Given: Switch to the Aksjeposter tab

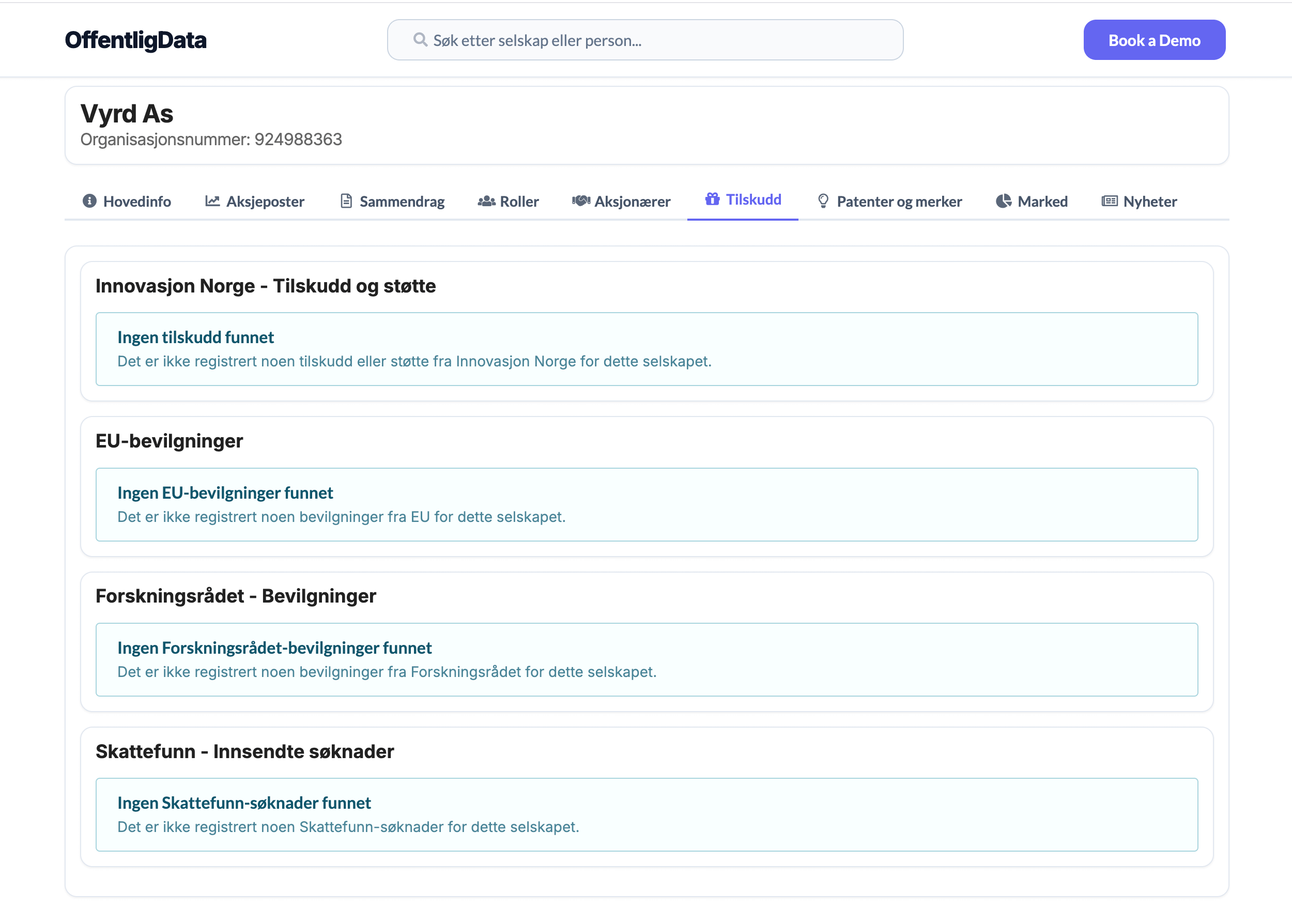Looking at the screenshot, I should [x=265, y=202].
